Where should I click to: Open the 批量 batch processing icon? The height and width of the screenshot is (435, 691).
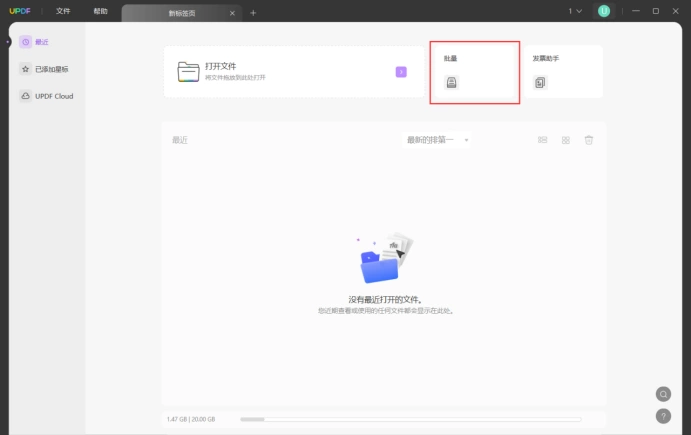(x=451, y=82)
